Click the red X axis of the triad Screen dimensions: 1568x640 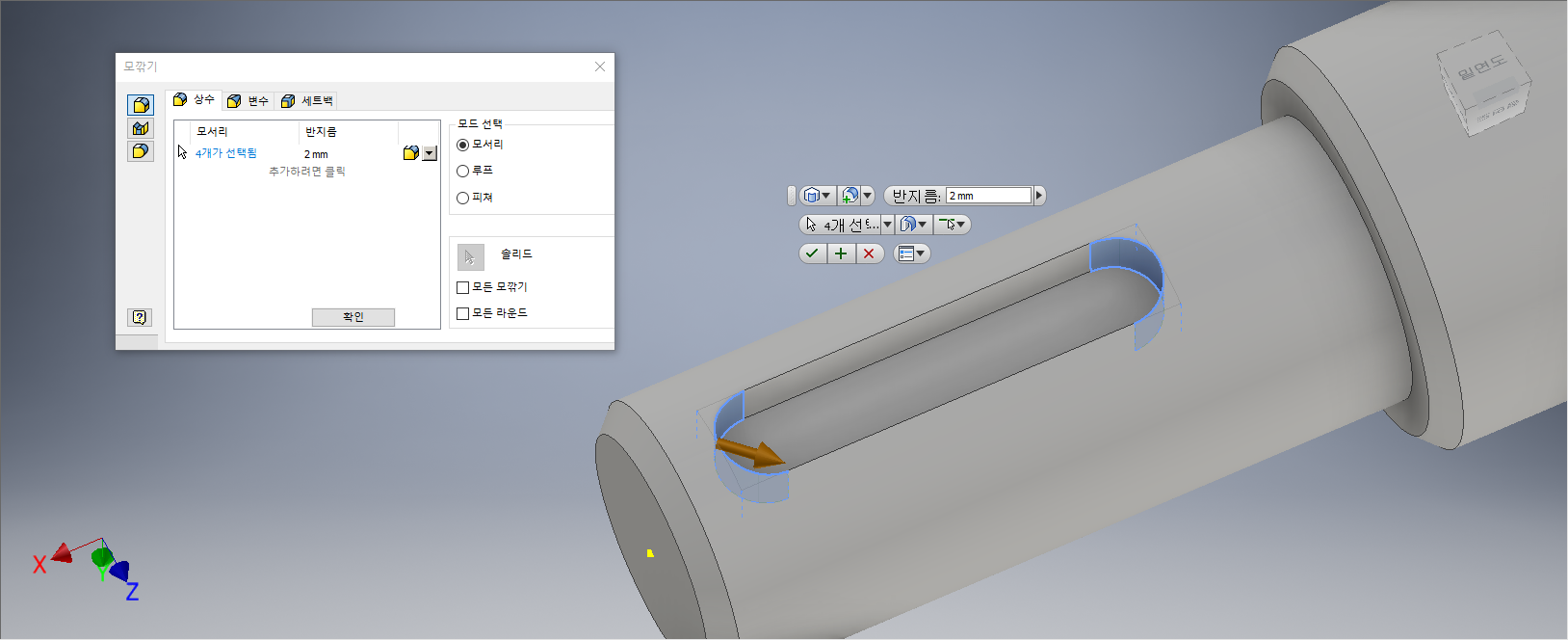[62, 553]
